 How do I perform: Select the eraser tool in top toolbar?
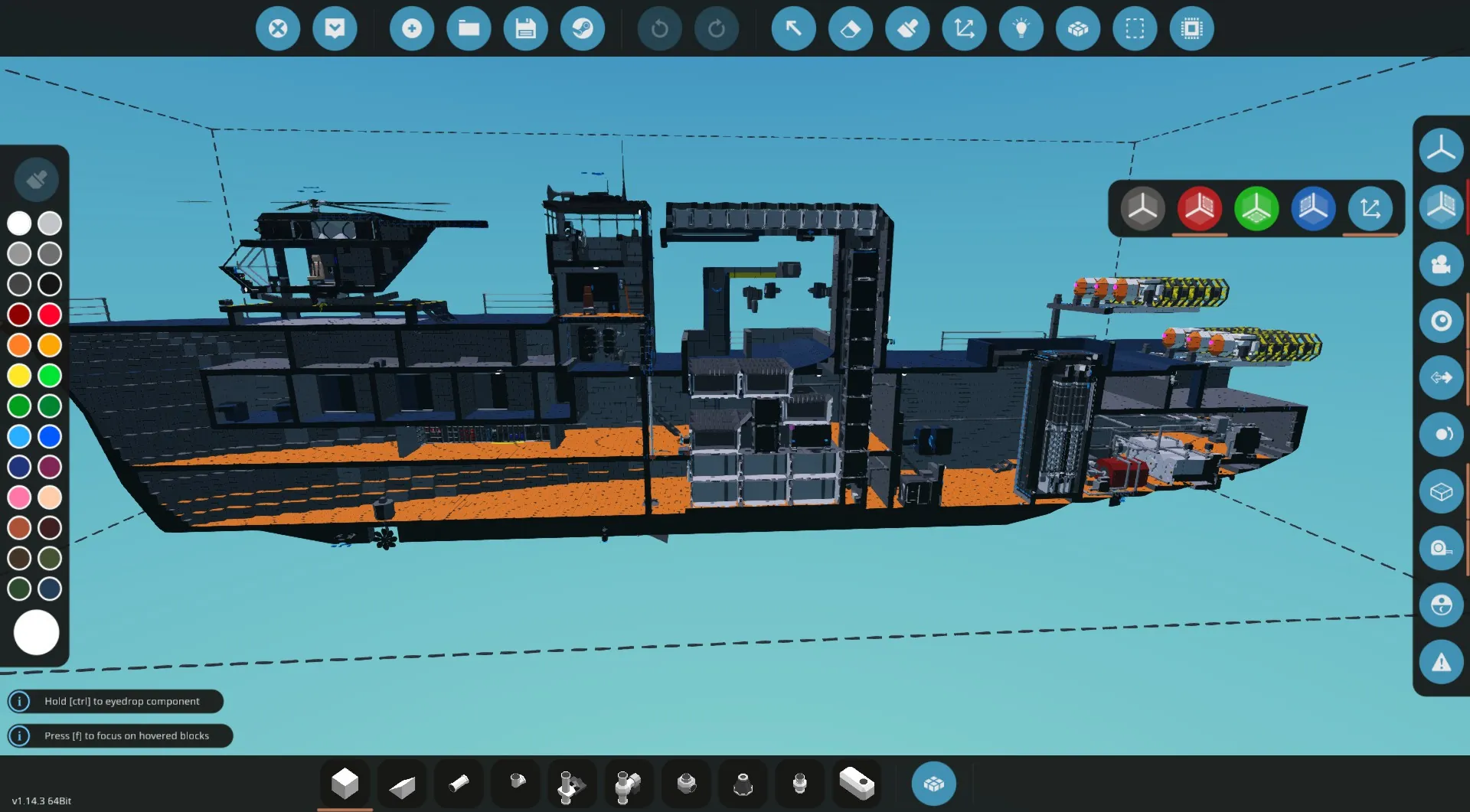pyautogui.click(x=851, y=29)
